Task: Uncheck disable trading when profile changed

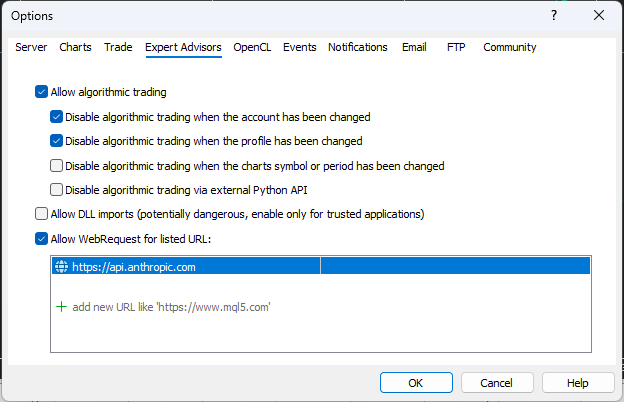Action: point(57,141)
